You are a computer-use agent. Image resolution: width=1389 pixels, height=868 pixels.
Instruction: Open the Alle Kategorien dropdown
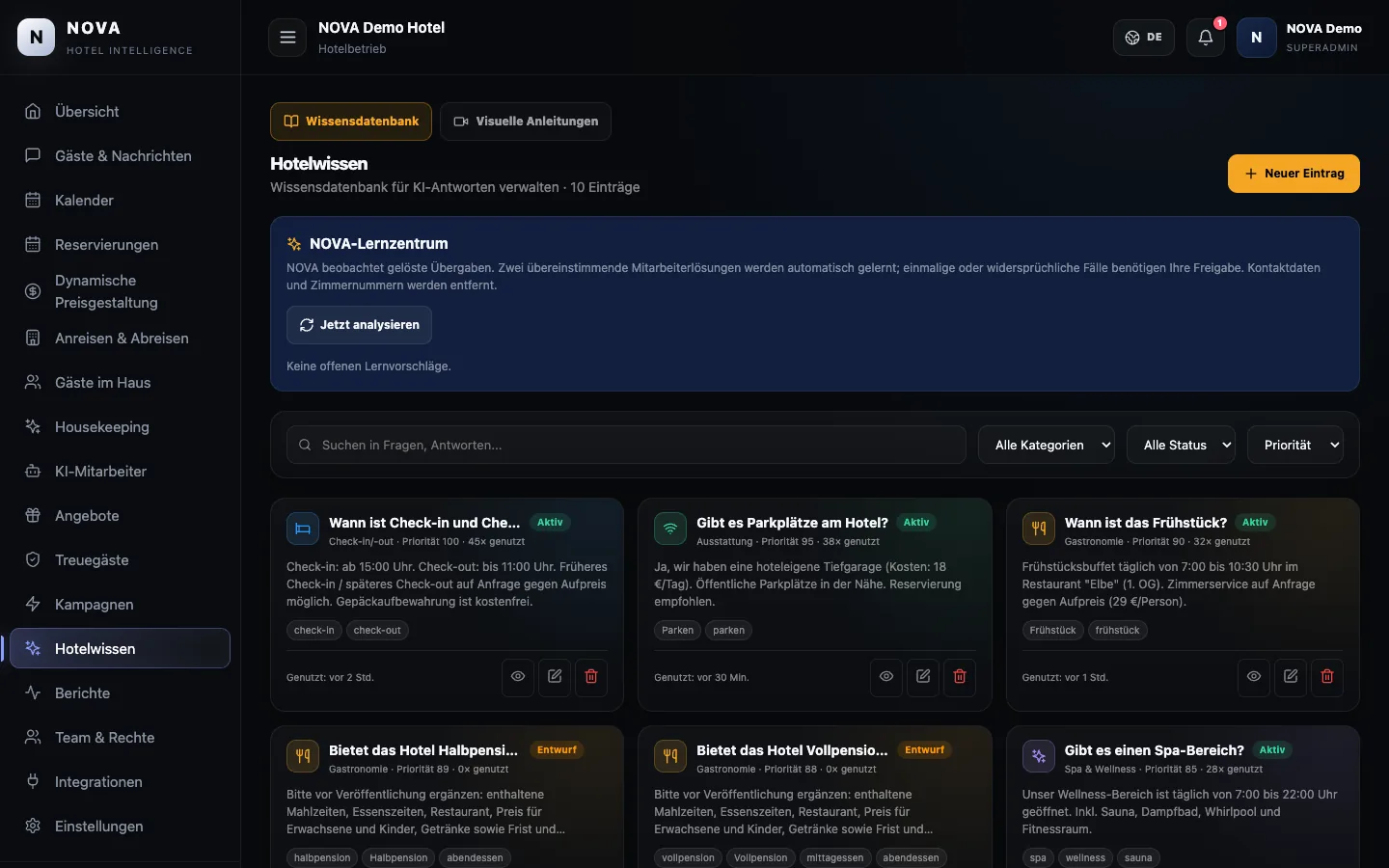[1047, 445]
